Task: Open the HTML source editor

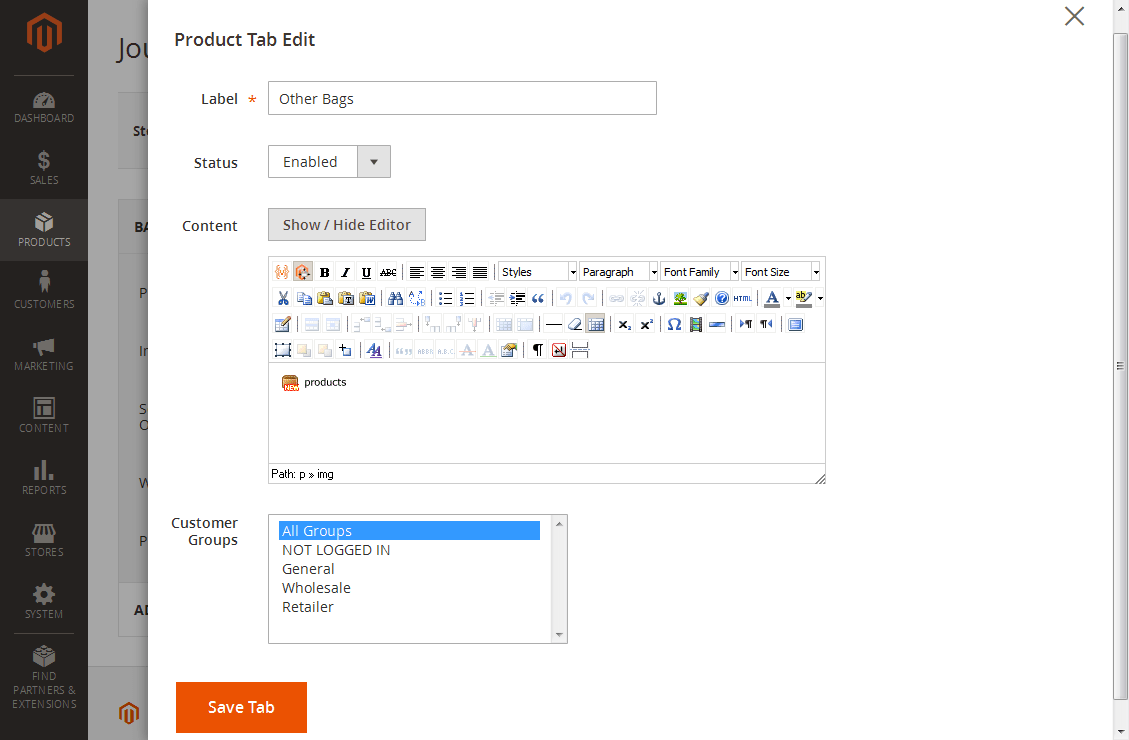Action: pyautogui.click(x=741, y=297)
